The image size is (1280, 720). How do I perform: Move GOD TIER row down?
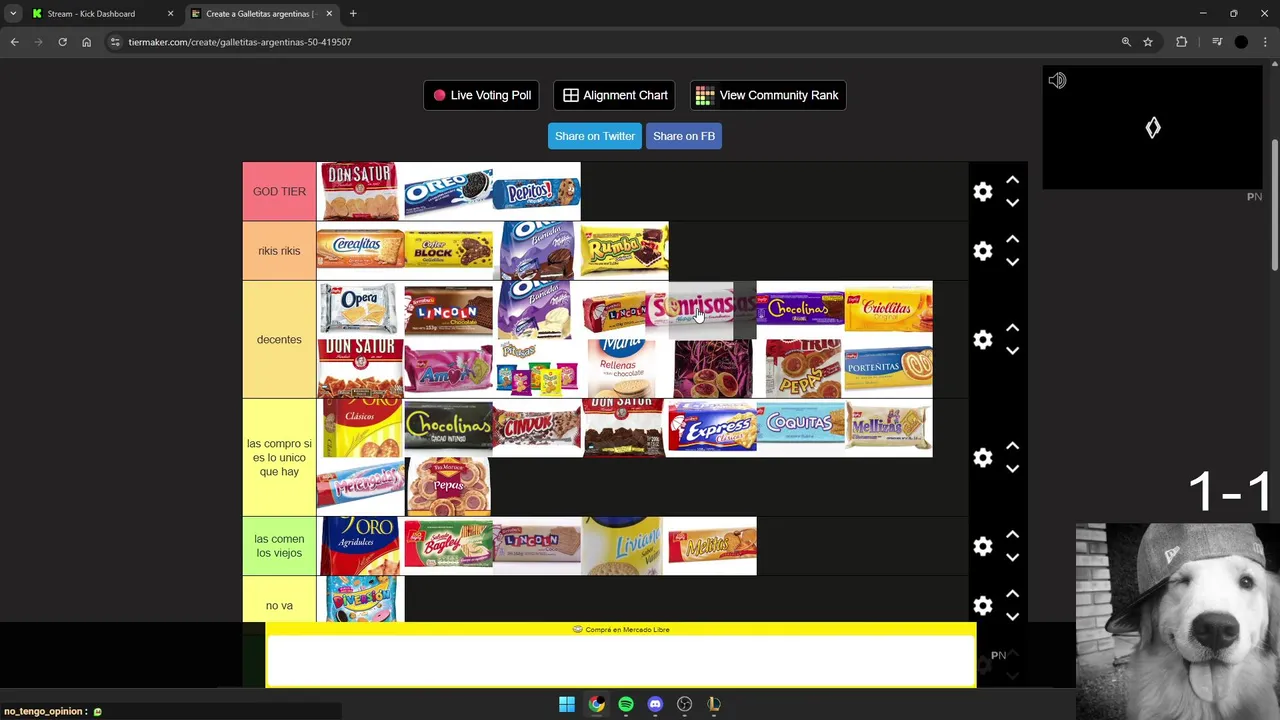1012,203
